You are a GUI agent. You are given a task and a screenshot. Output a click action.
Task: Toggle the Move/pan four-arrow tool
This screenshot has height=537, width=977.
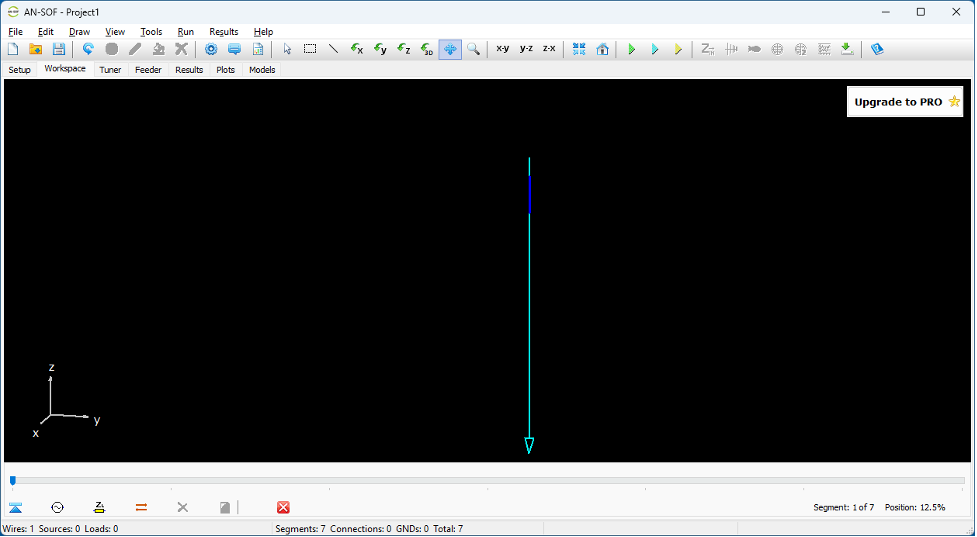(x=450, y=49)
